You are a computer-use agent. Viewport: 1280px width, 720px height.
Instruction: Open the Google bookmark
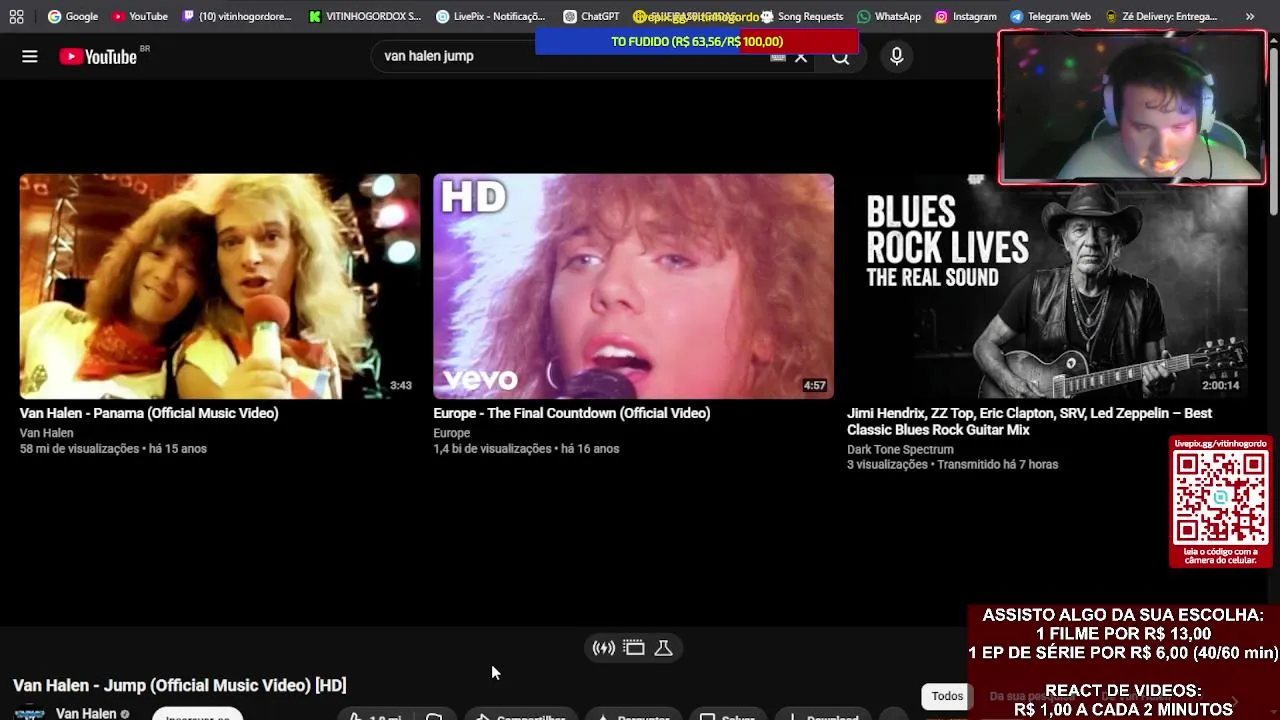[x=73, y=16]
